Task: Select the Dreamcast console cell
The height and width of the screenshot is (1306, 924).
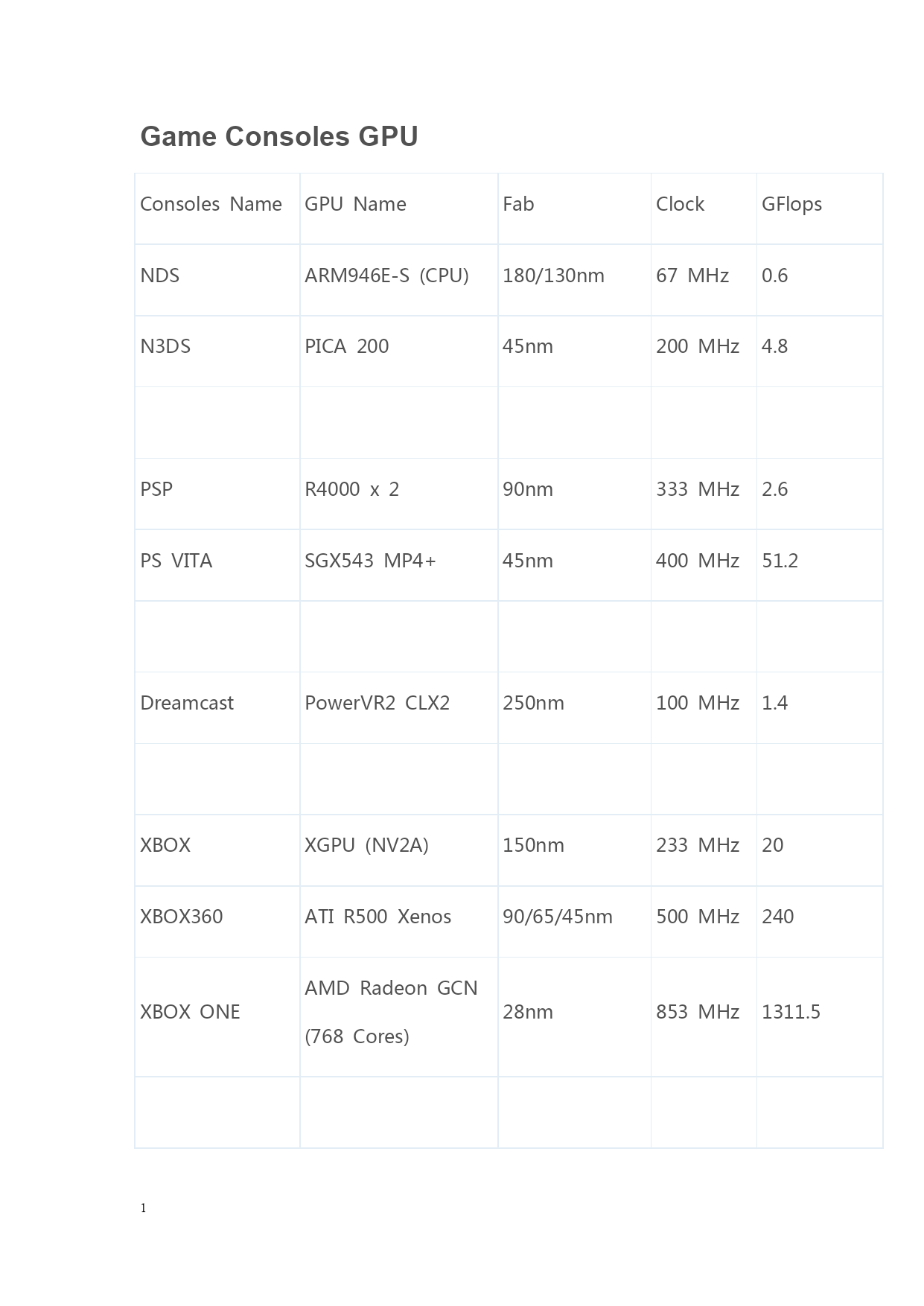Action: click(x=217, y=707)
